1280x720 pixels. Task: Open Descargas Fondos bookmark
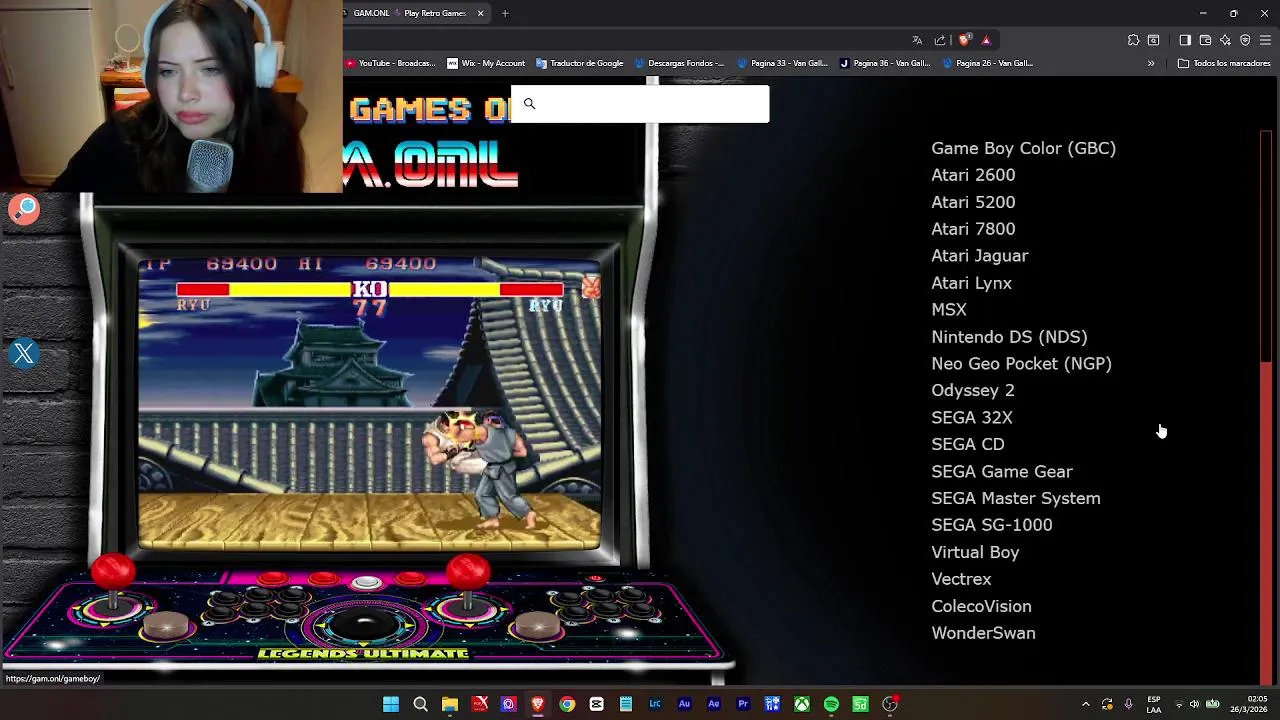[679, 63]
